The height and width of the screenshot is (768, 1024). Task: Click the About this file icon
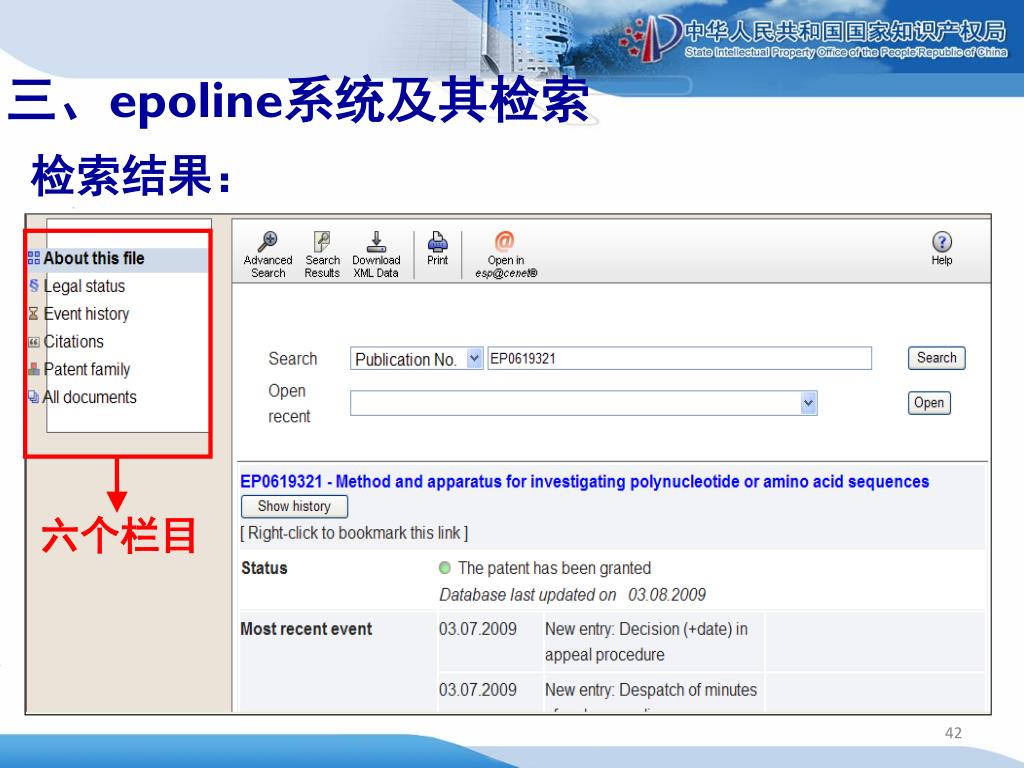point(34,258)
